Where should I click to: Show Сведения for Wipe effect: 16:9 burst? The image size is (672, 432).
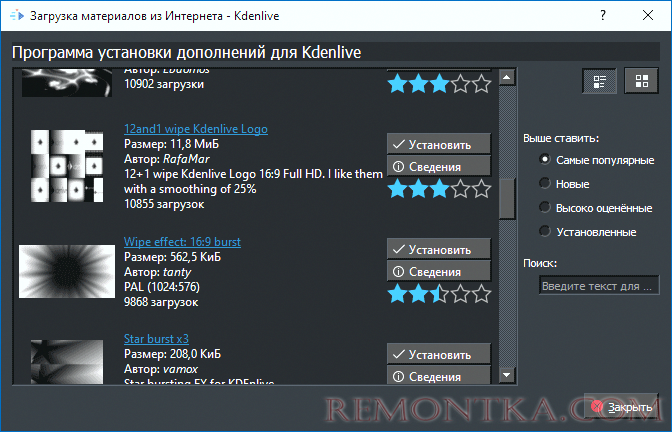coord(439,271)
